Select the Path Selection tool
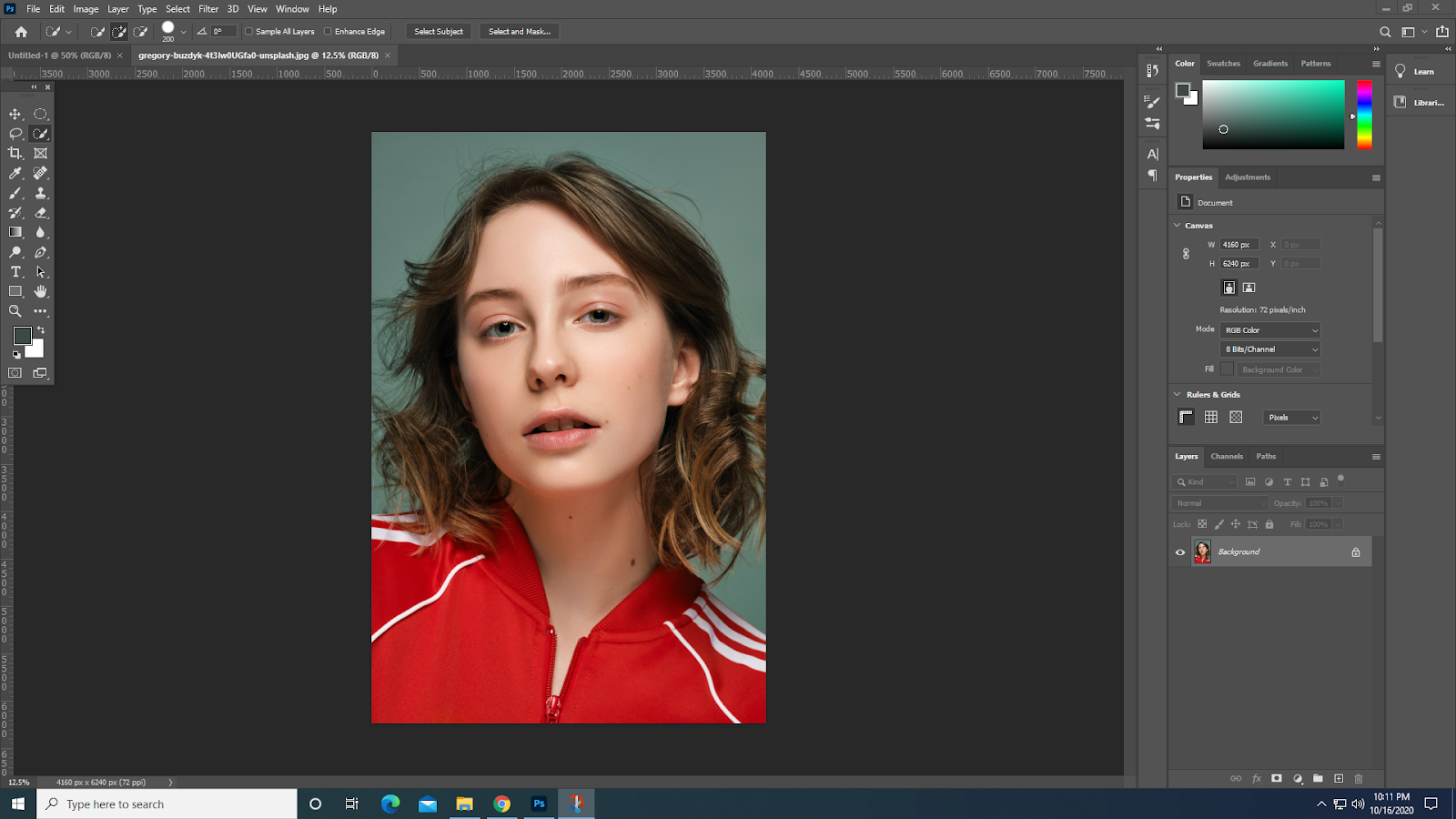This screenshot has height=819, width=1456. click(x=40, y=272)
